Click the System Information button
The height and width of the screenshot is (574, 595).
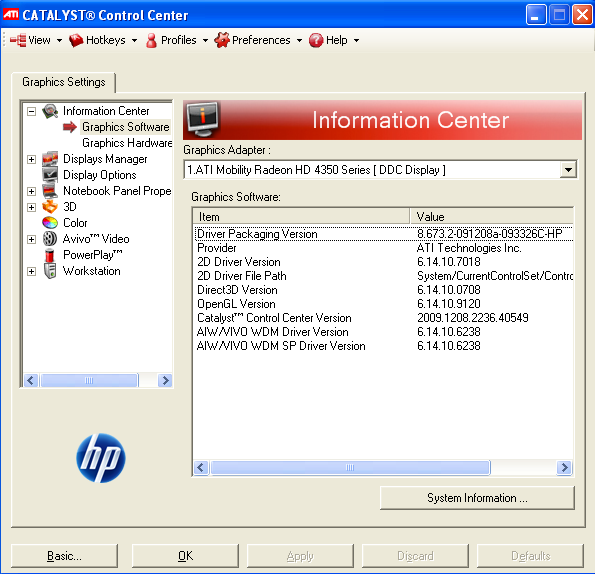click(x=477, y=498)
